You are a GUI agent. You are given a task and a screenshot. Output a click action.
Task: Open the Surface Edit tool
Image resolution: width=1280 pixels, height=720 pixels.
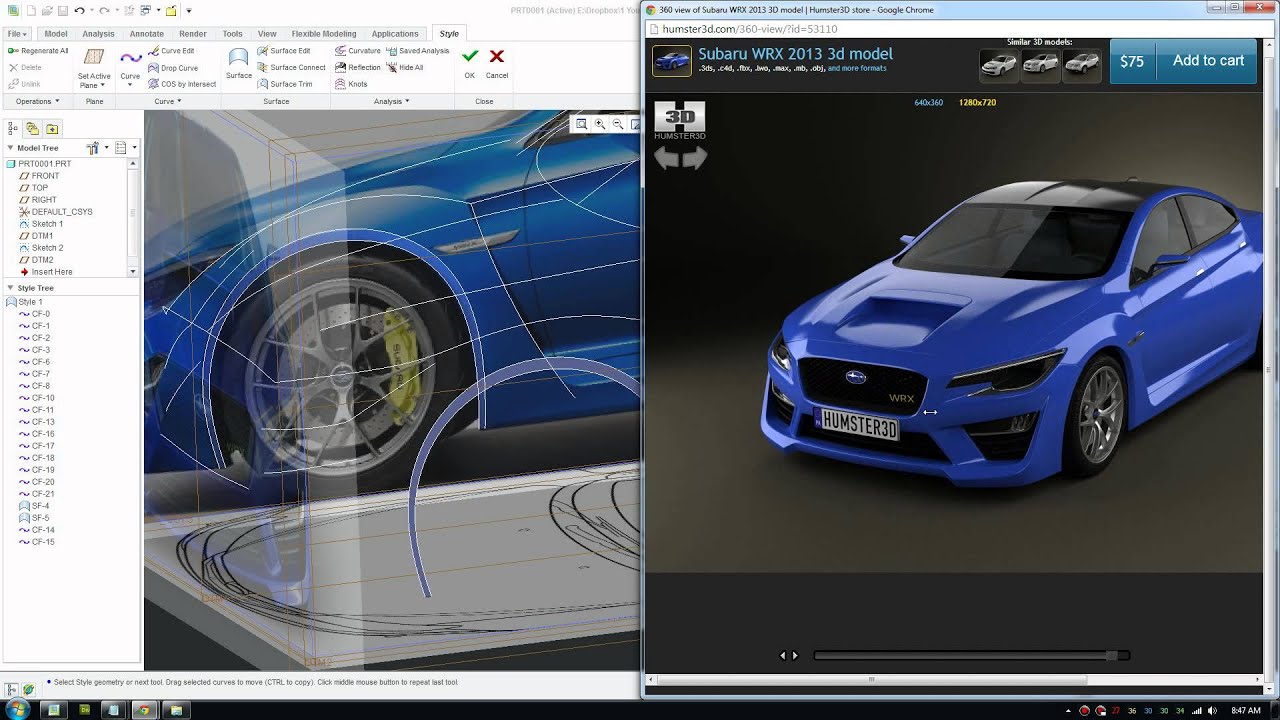(284, 51)
